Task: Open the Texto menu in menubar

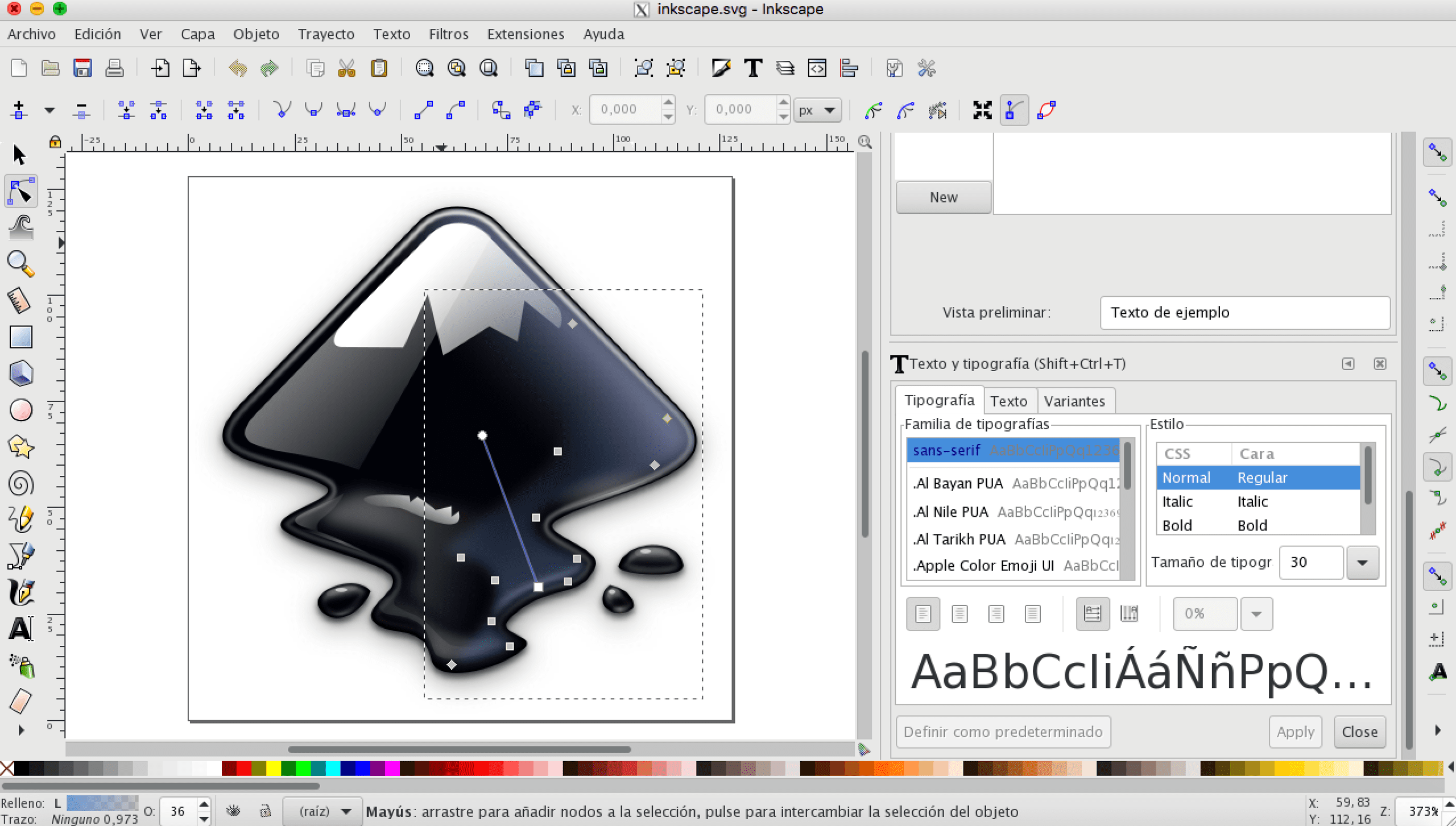Action: 390,33
